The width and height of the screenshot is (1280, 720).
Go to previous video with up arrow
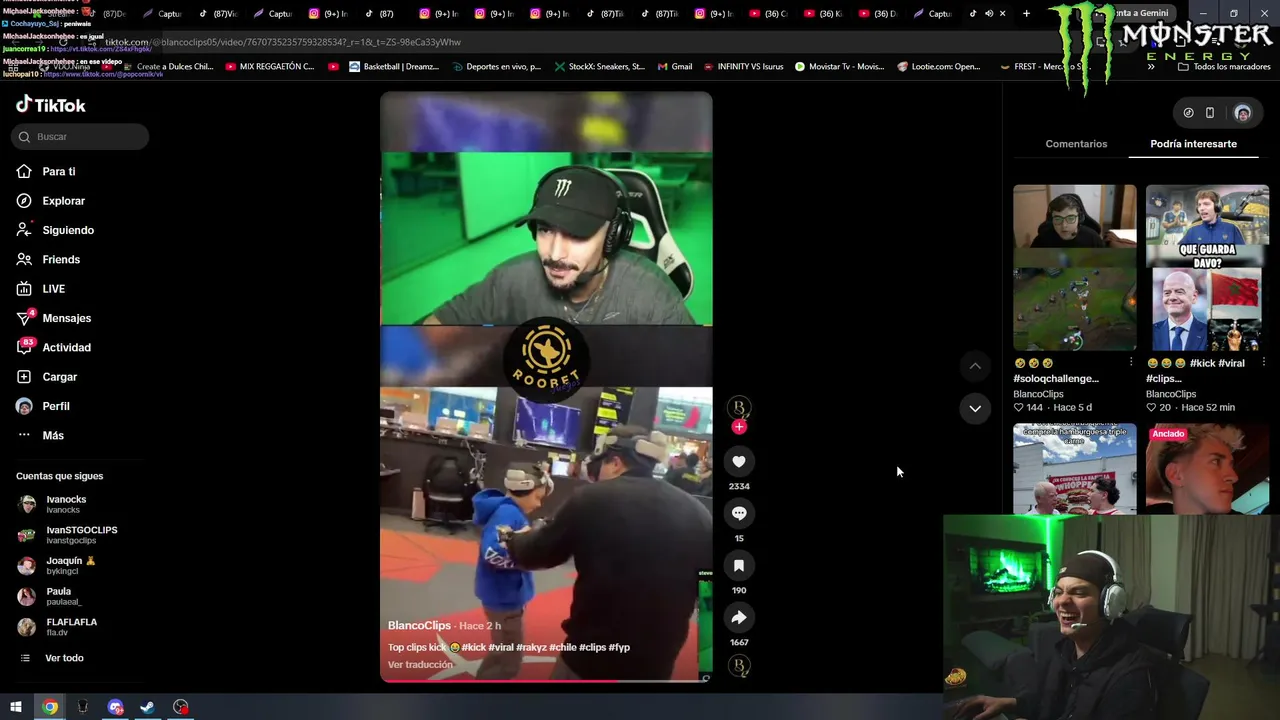click(x=975, y=366)
